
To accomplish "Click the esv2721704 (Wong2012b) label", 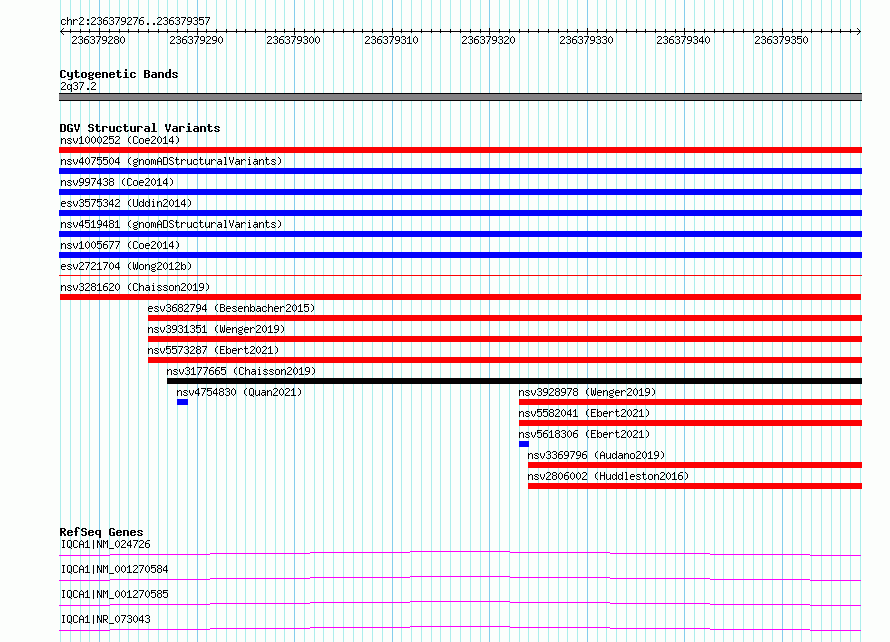I will [126, 266].
